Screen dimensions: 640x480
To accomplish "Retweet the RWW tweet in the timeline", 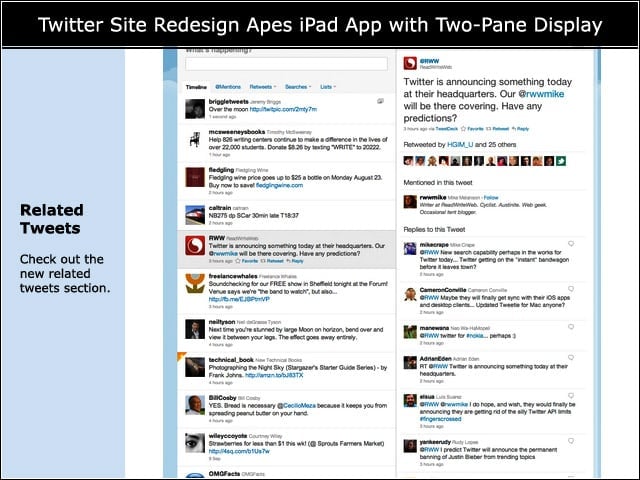I will click(272, 261).
